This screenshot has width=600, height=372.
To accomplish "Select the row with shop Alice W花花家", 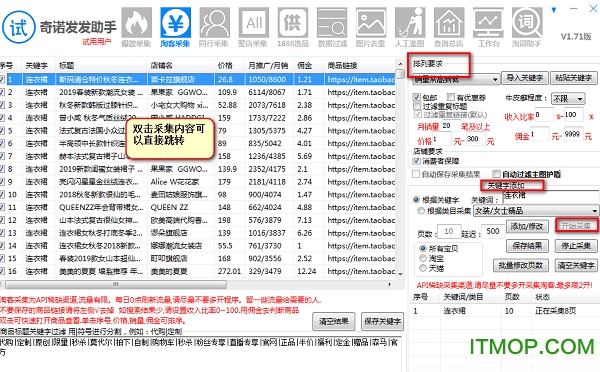I will 197,182.
